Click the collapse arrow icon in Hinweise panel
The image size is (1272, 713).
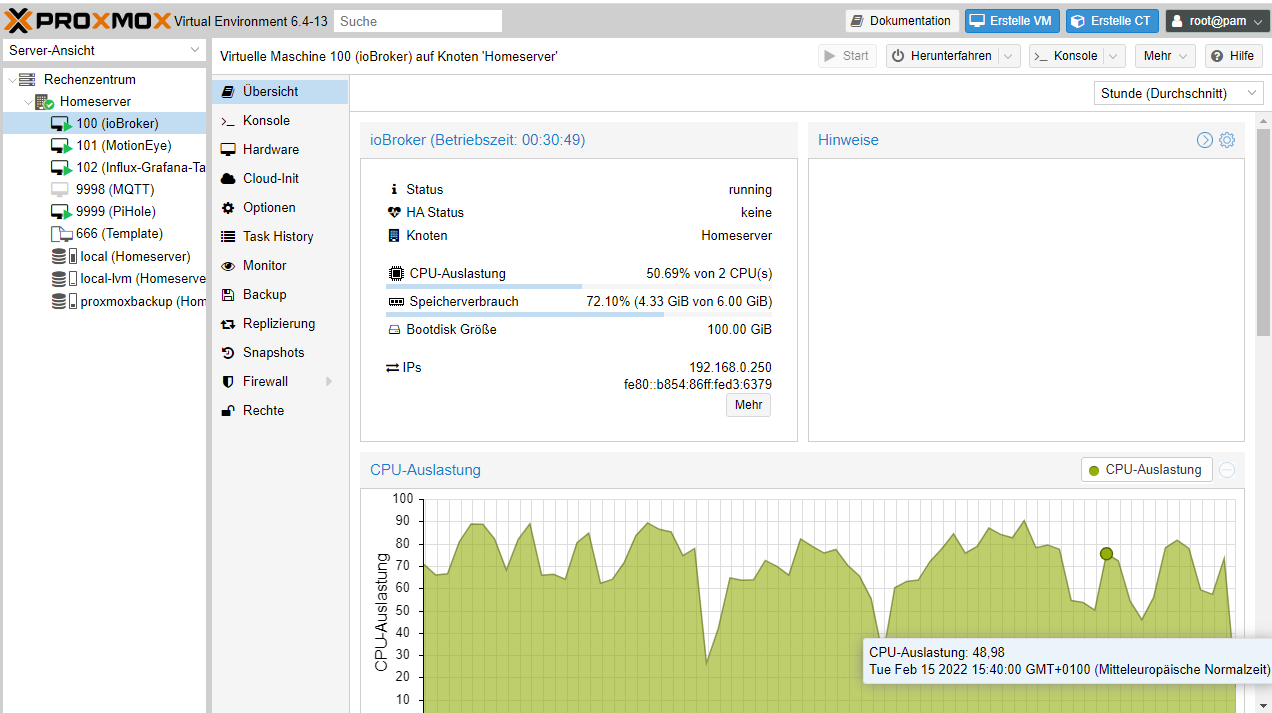pos(1205,140)
